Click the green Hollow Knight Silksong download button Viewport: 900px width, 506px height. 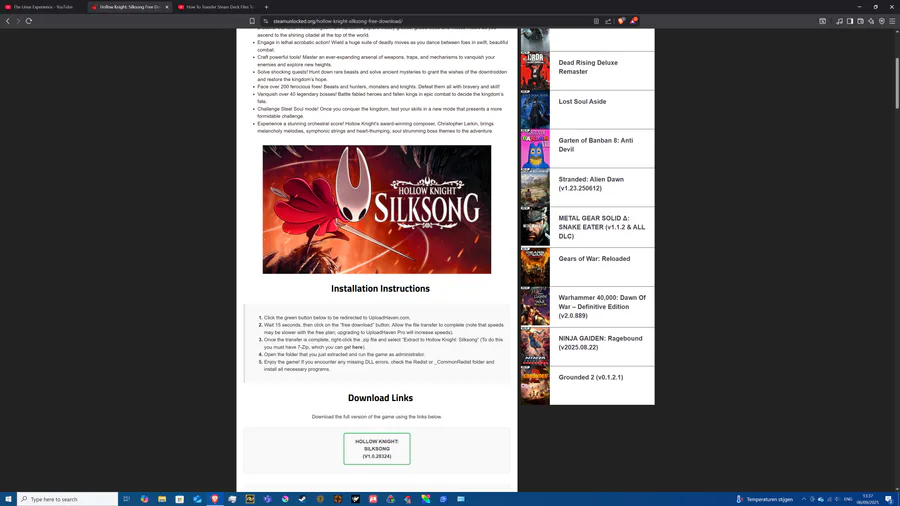click(x=377, y=449)
